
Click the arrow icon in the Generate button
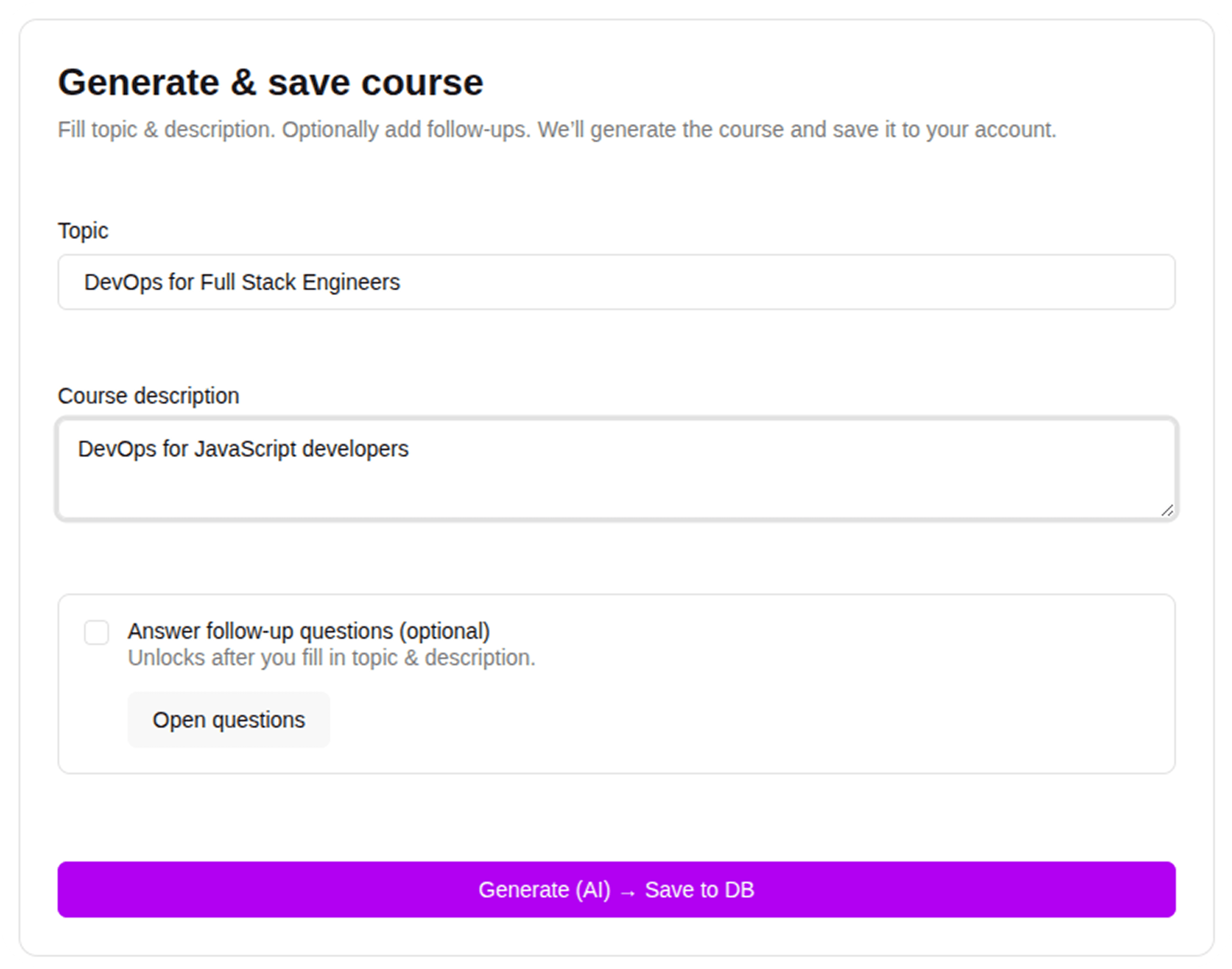627,892
